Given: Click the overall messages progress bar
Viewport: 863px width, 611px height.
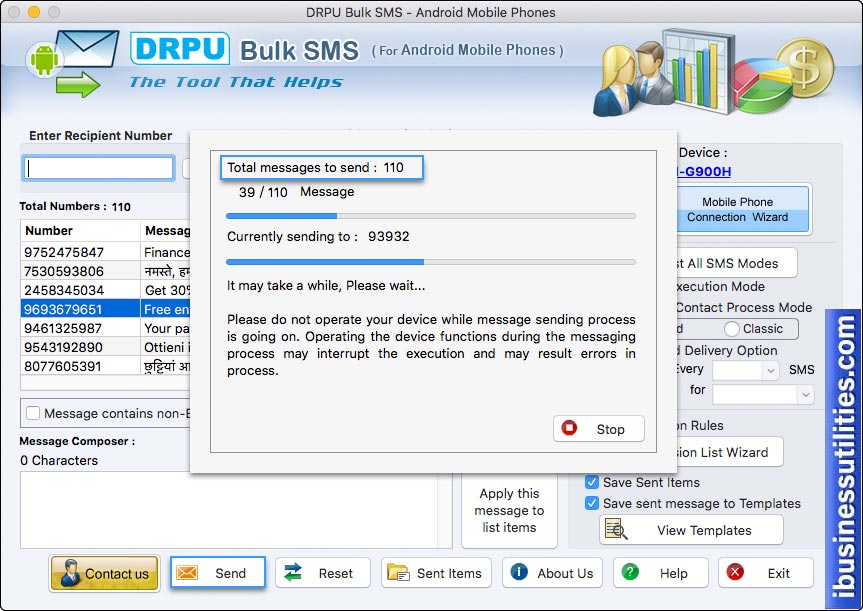Looking at the screenshot, I should [x=431, y=216].
